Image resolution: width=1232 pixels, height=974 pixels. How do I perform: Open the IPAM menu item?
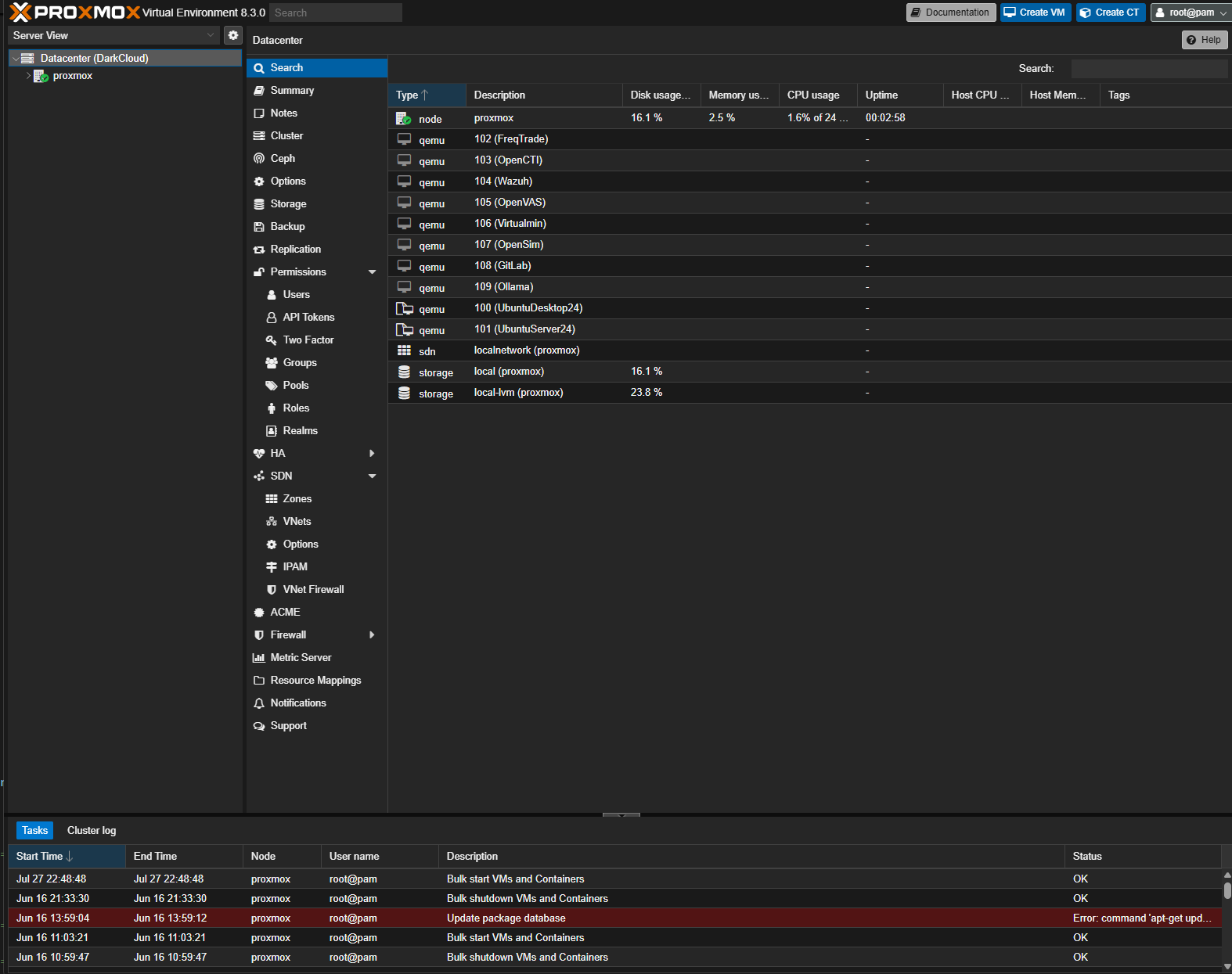317,567
